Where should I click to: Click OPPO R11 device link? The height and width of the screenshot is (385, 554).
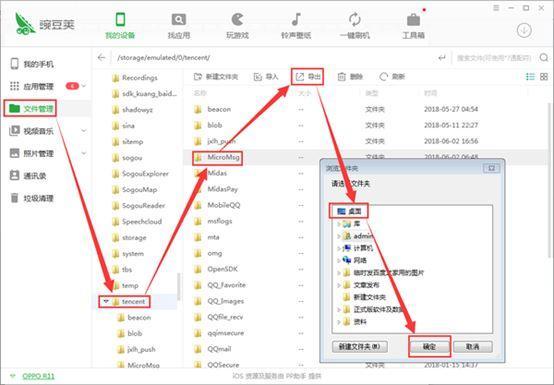tap(39, 376)
